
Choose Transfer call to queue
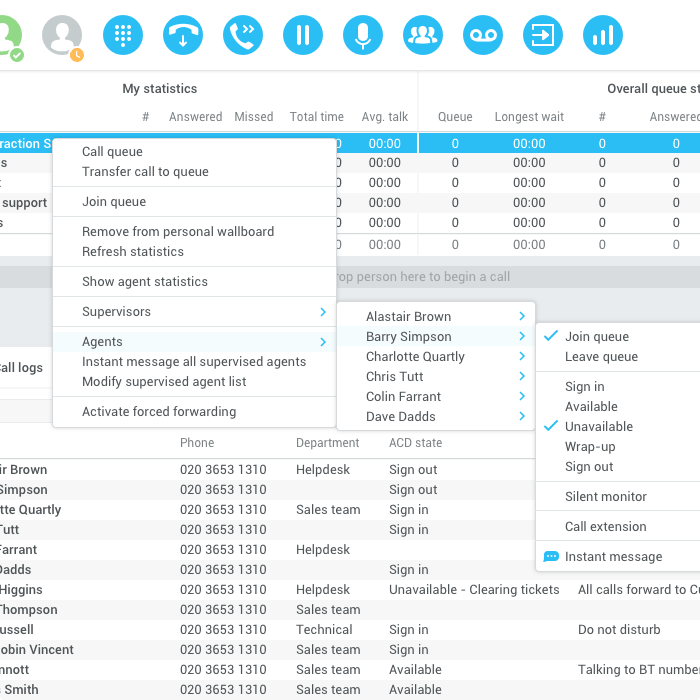(145, 172)
